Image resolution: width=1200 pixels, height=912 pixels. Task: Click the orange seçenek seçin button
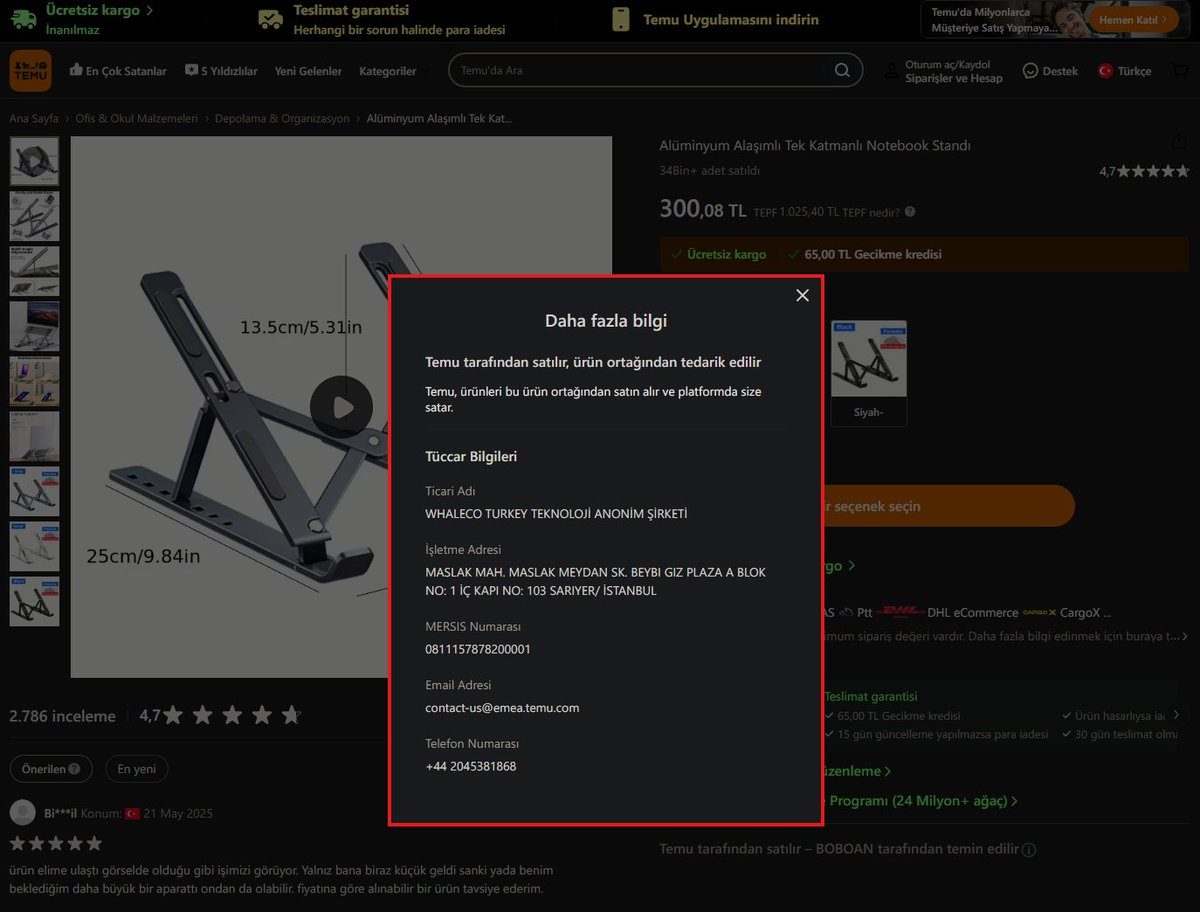point(947,506)
